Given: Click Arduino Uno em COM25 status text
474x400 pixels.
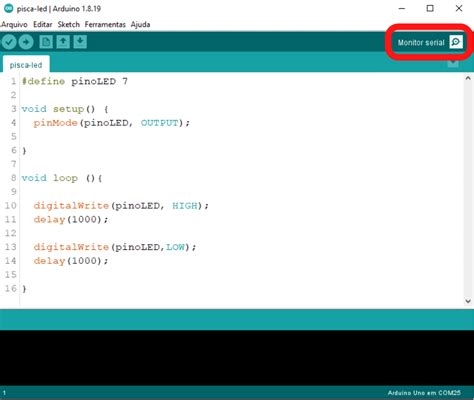Looking at the screenshot, I should [x=424, y=393].
